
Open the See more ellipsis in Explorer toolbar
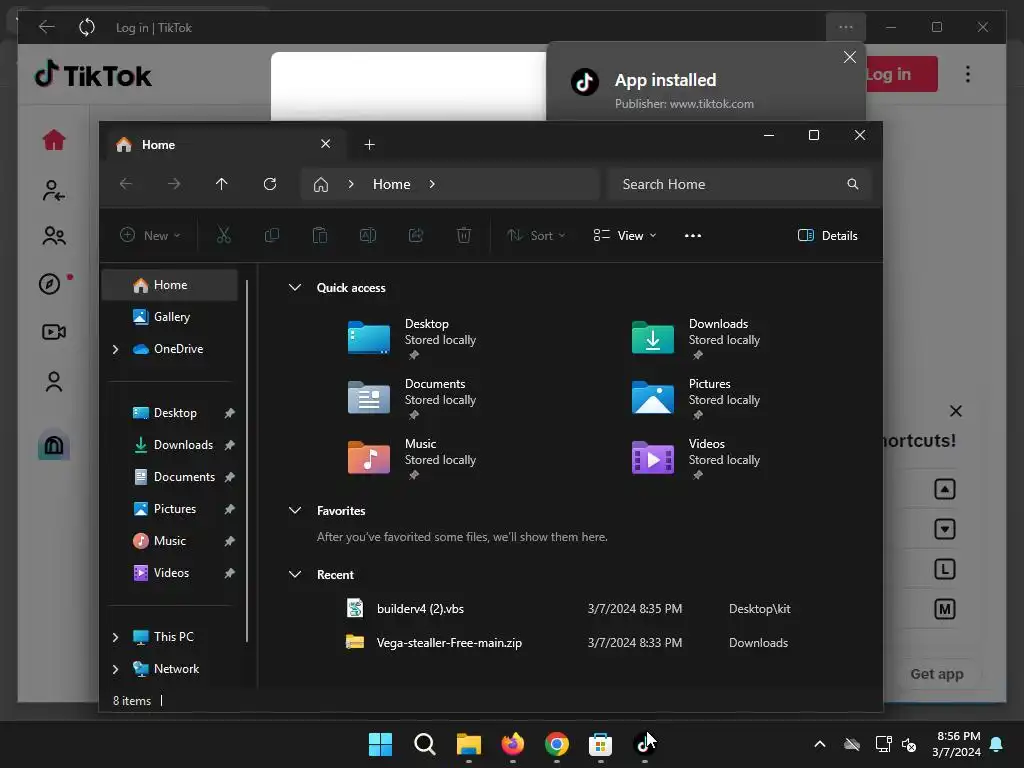tap(693, 236)
